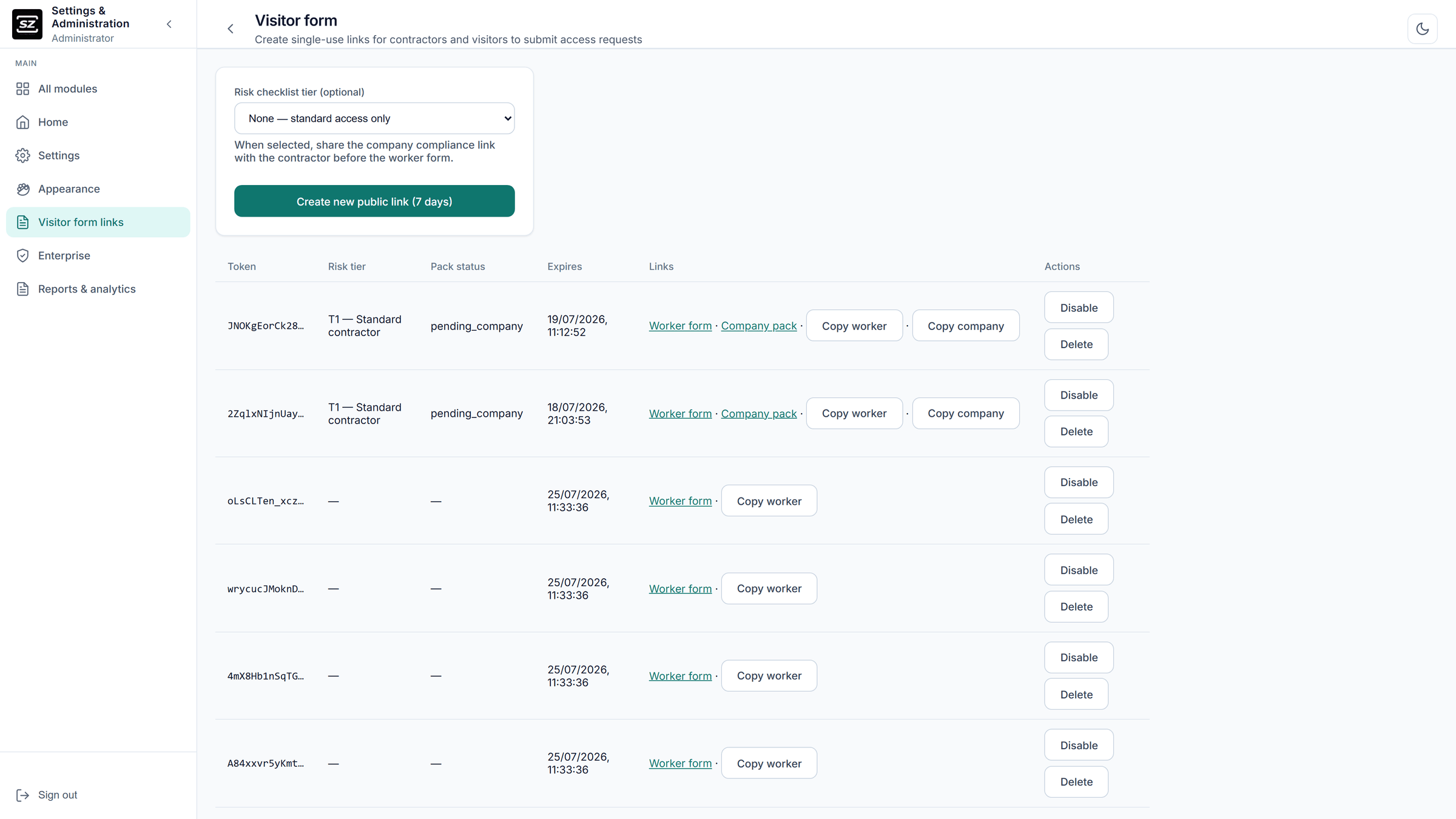
Task: Click the Sign out icon
Action: tap(22, 795)
